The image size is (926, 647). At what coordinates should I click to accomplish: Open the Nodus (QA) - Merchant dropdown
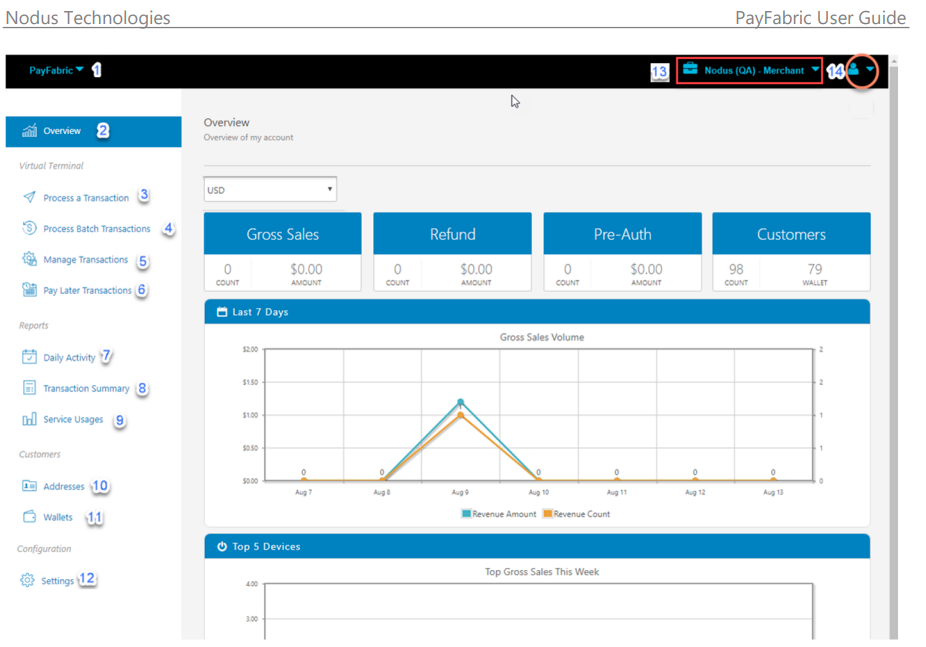(x=750, y=71)
